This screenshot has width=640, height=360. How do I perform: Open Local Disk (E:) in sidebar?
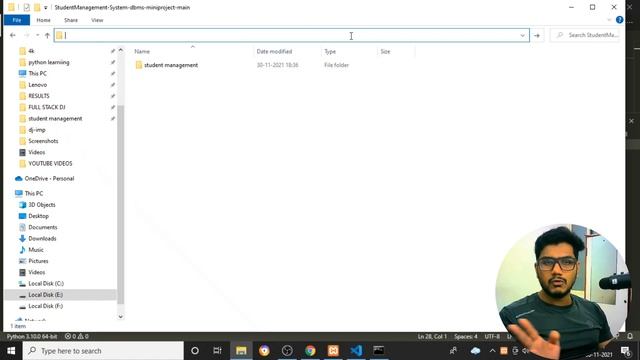45,295
